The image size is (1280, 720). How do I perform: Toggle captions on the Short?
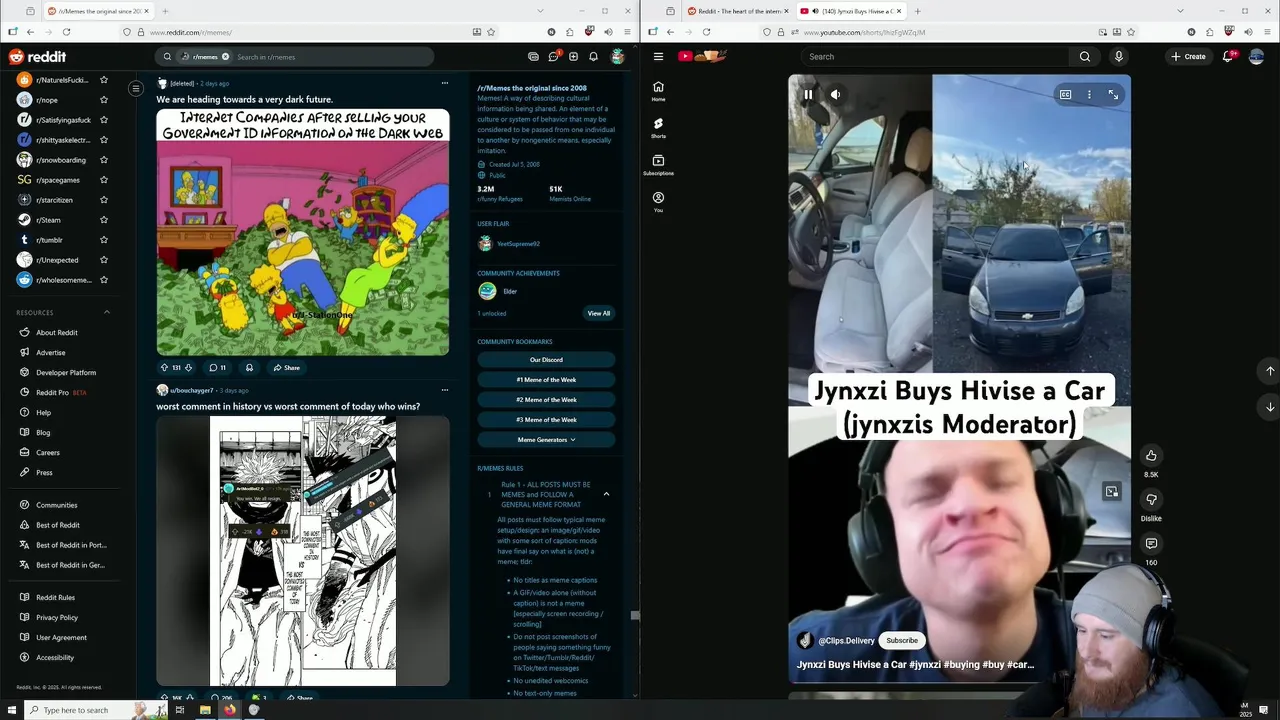pos(1065,95)
